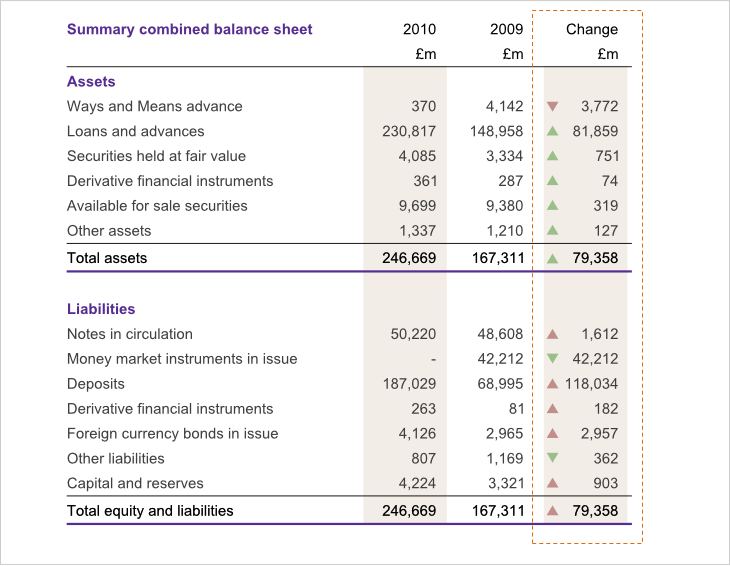730x566 pixels.
Task: Click the 2009 column header
Action: 506,30
